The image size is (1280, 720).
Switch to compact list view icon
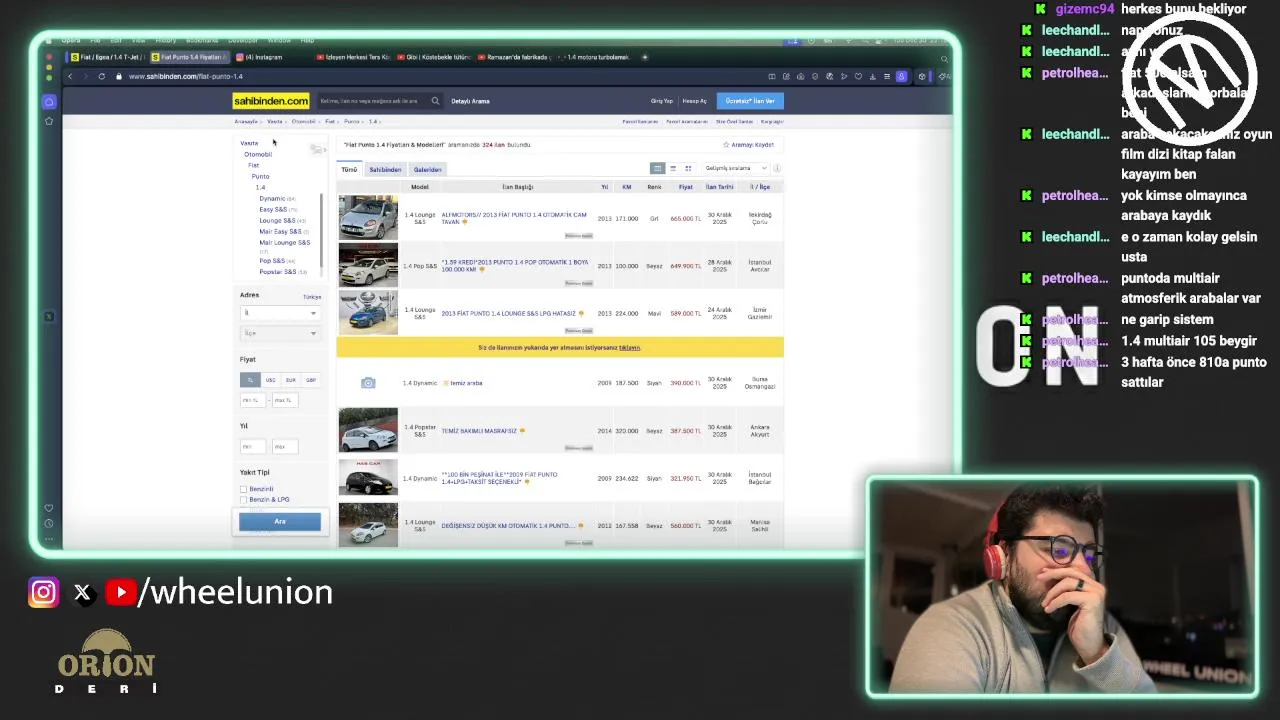[x=673, y=168]
